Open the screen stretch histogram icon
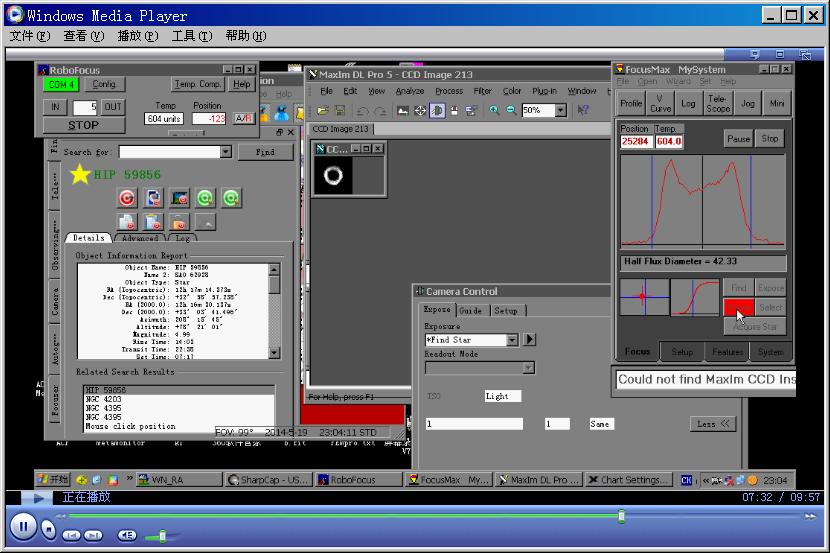Viewport: 830px width, 553px height. tap(403, 111)
